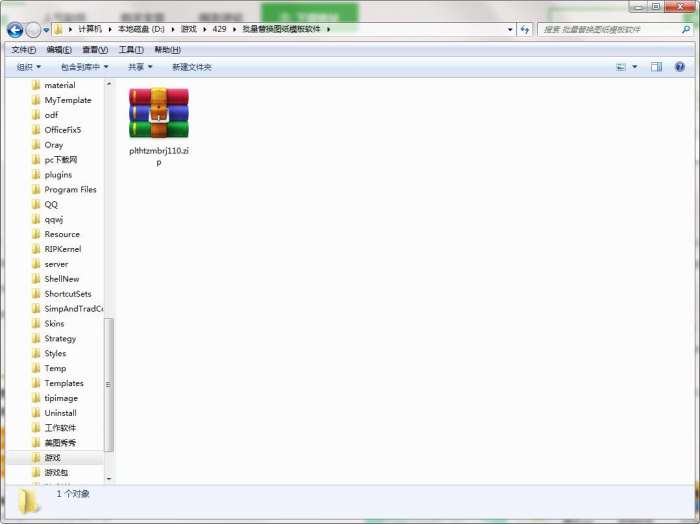Select the Temp folder
Viewport: 700px width, 524px height.
pos(55,368)
